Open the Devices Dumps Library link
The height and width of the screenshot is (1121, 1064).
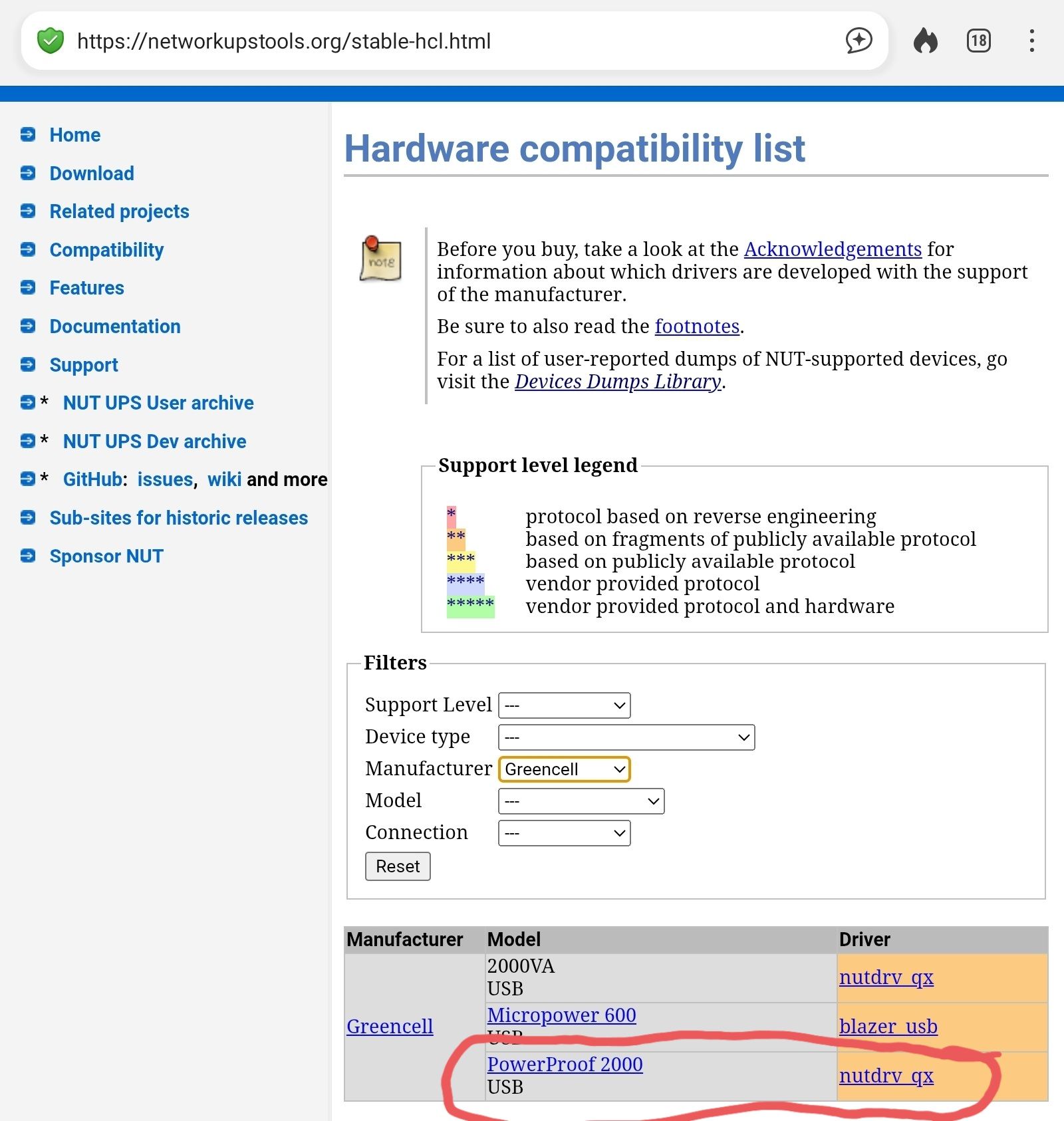[618, 382]
